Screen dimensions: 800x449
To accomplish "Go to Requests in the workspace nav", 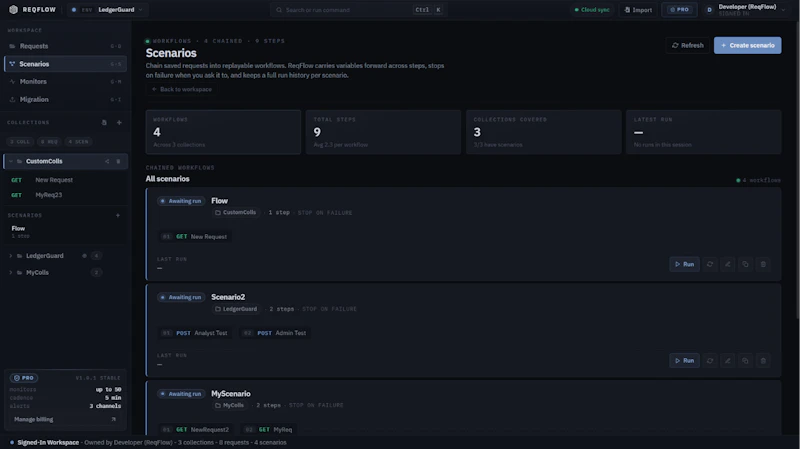I will [65, 46].
